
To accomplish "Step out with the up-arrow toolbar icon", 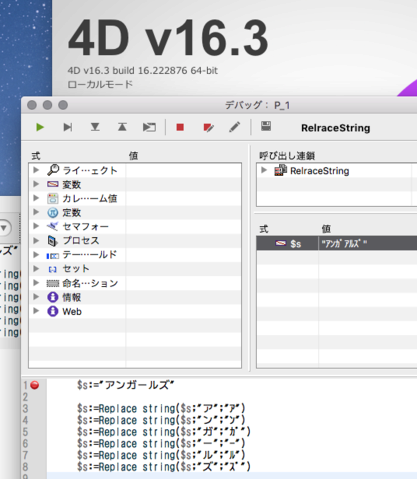I will click(x=122, y=127).
